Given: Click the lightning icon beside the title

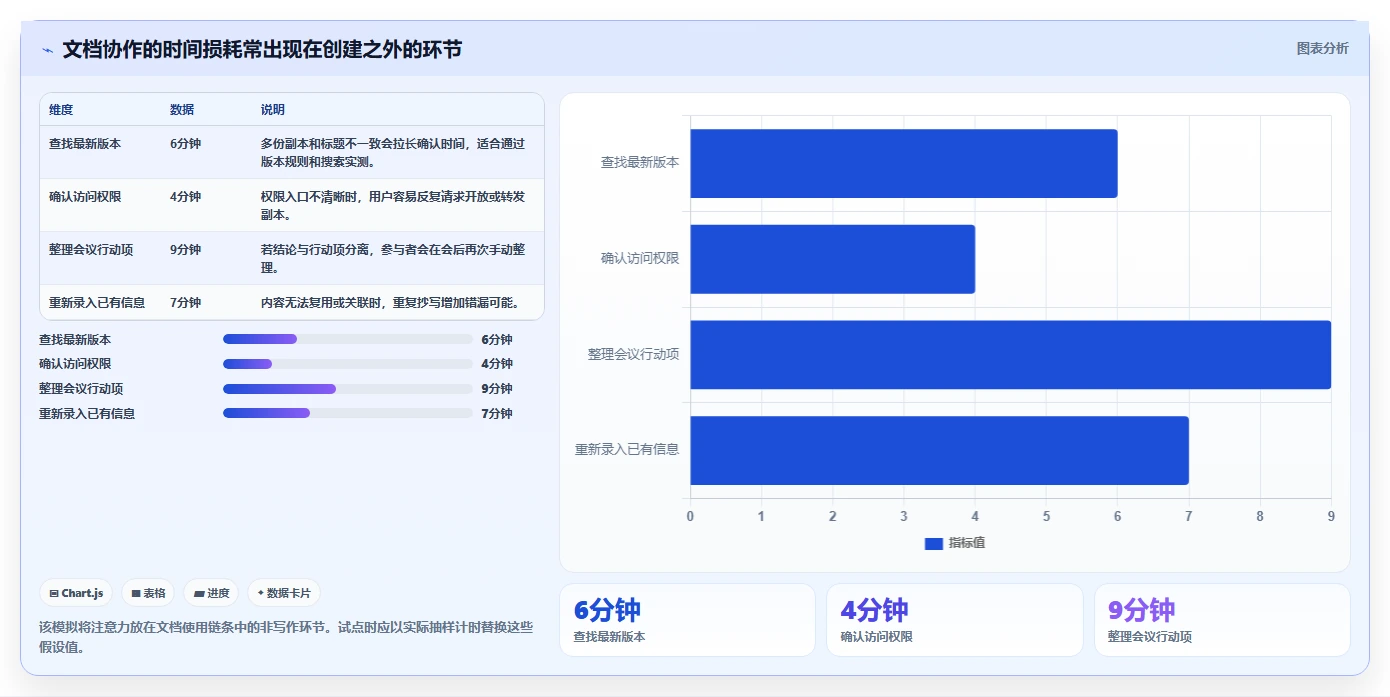Looking at the screenshot, I should [x=48, y=50].
